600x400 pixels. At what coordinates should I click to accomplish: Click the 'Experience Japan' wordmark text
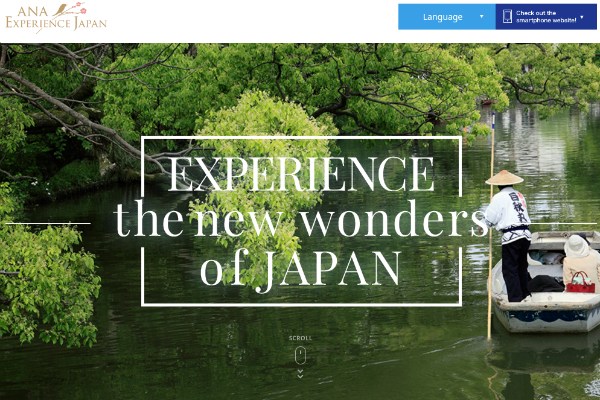(56, 23)
